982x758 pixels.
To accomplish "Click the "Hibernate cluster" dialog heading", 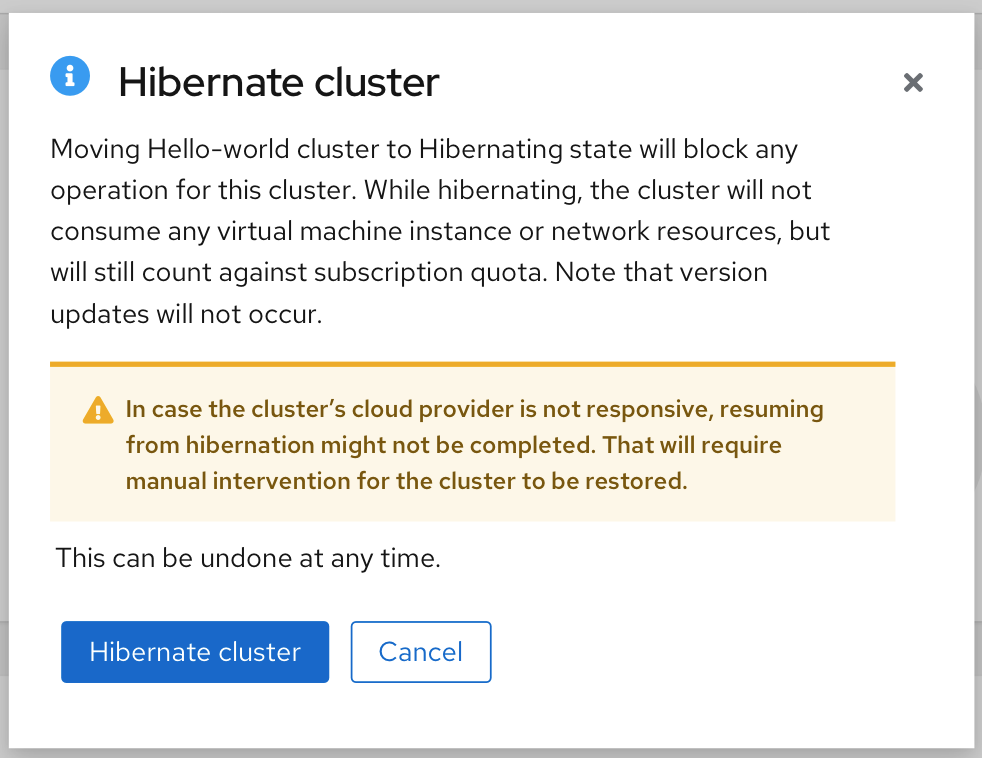I will (278, 82).
